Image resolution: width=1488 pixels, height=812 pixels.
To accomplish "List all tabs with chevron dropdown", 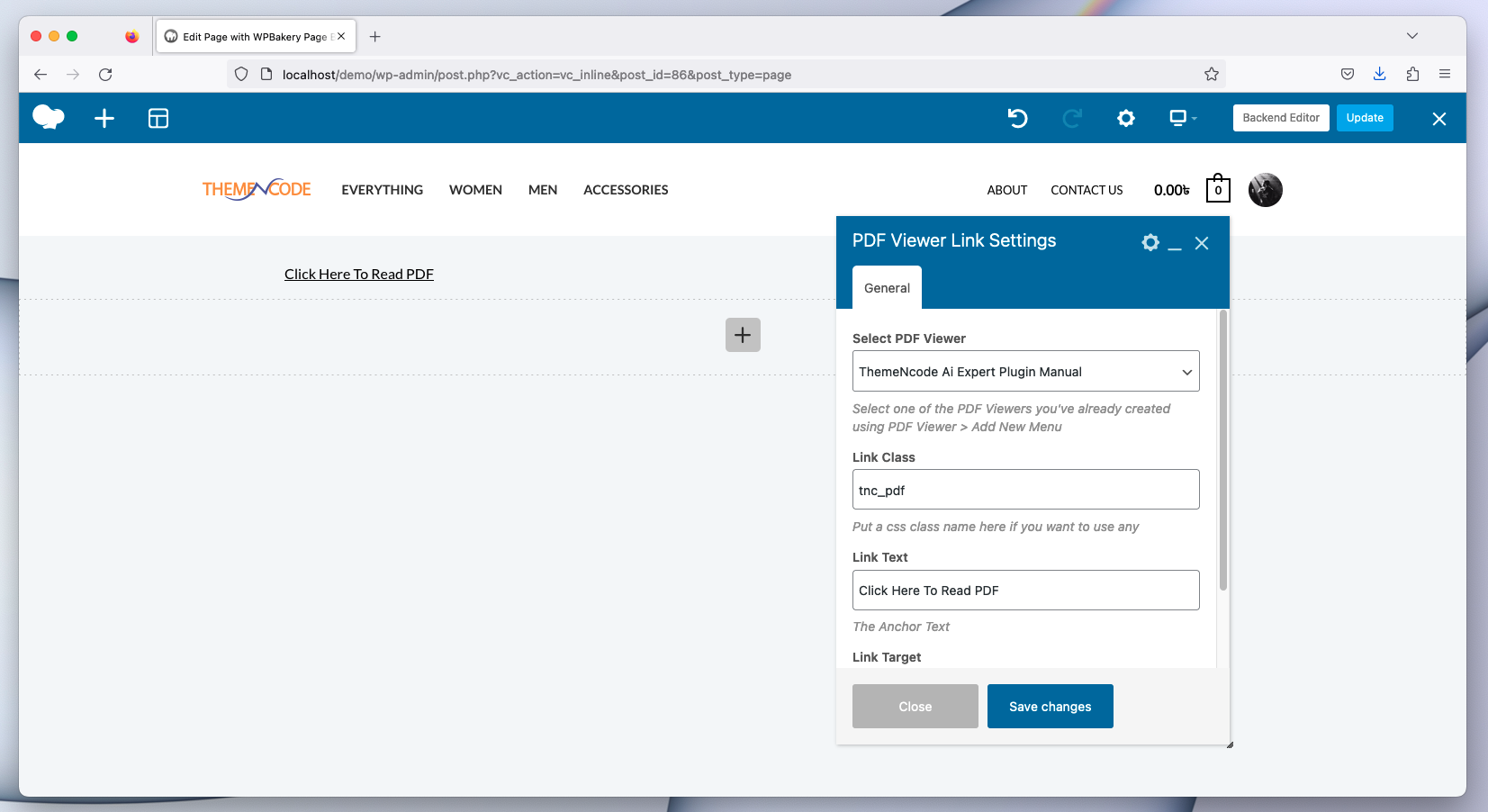I will click(1412, 36).
